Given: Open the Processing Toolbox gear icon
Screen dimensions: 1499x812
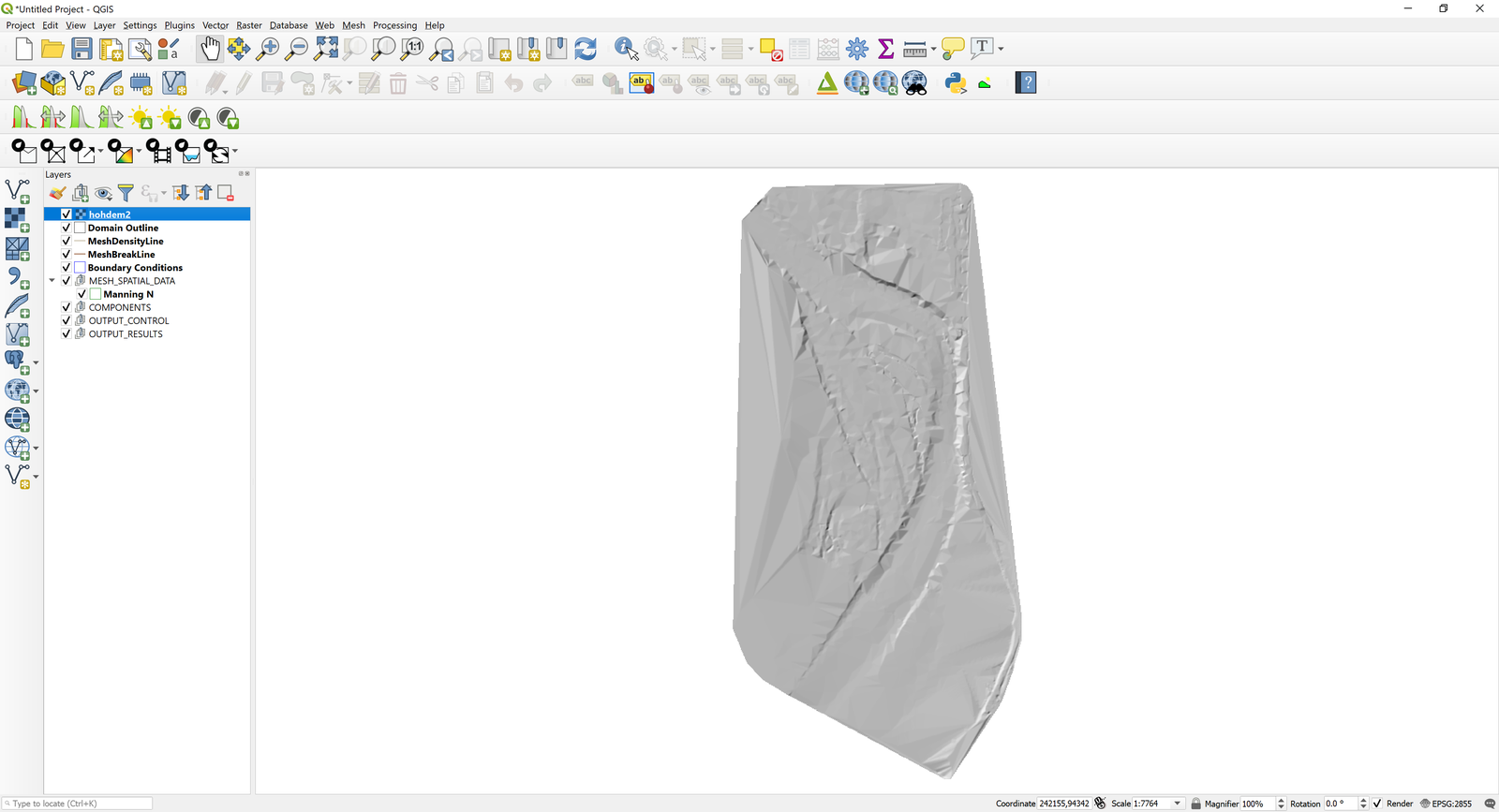Looking at the screenshot, I should [856, 49].
